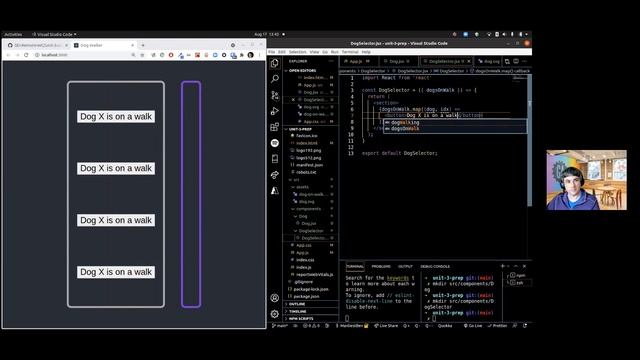This screenshot has width=640, height=360.
Task: Click the Split Editor icon
Action: point(516,61)
